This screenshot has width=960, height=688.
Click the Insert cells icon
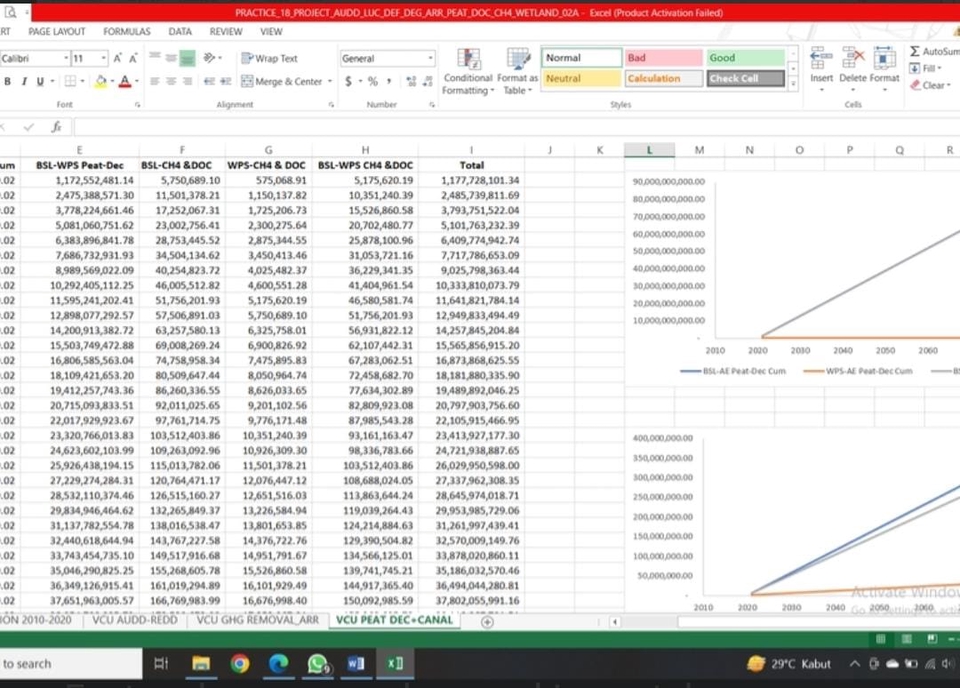[x=820, y=62]
